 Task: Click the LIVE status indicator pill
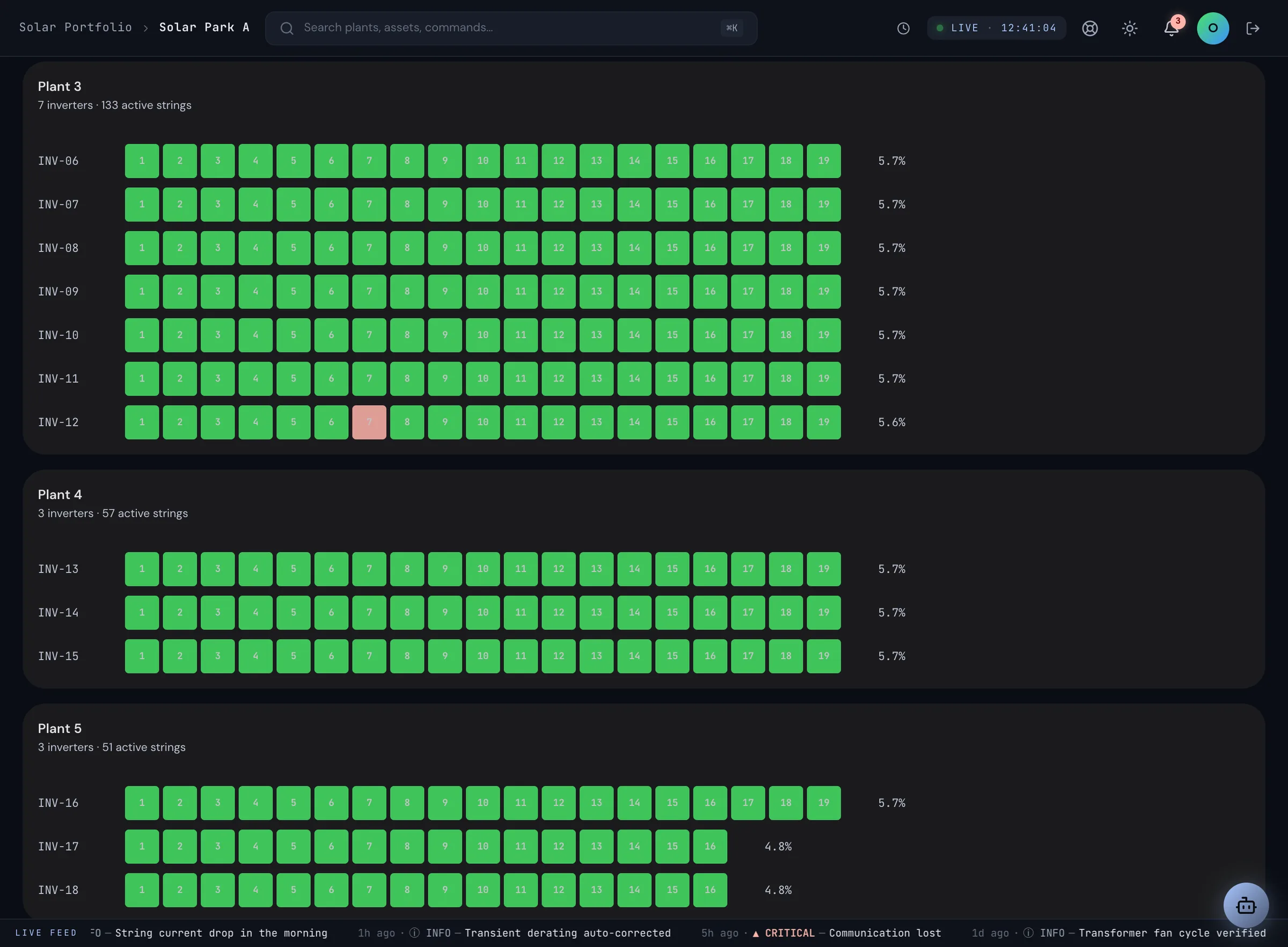pos(996,28)
